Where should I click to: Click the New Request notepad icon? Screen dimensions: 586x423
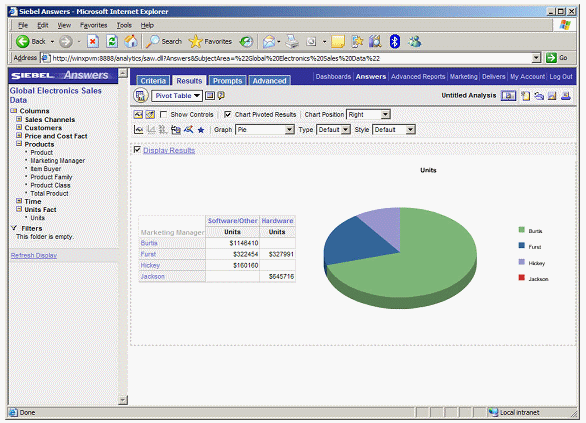point(526,96)
